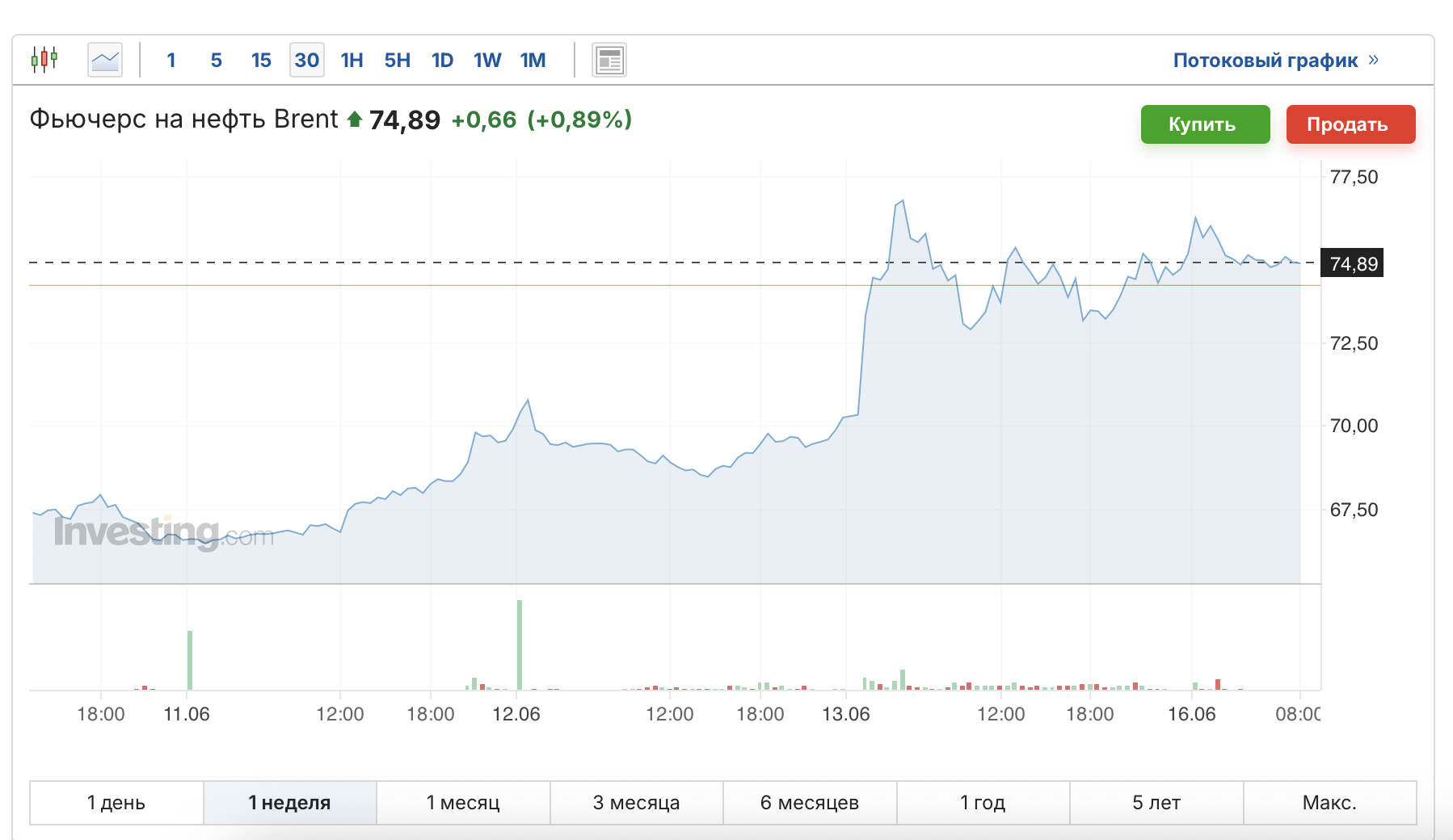Screen dimensions: 1453x840
Task: Select the area chart type icon
Action: 105,60
